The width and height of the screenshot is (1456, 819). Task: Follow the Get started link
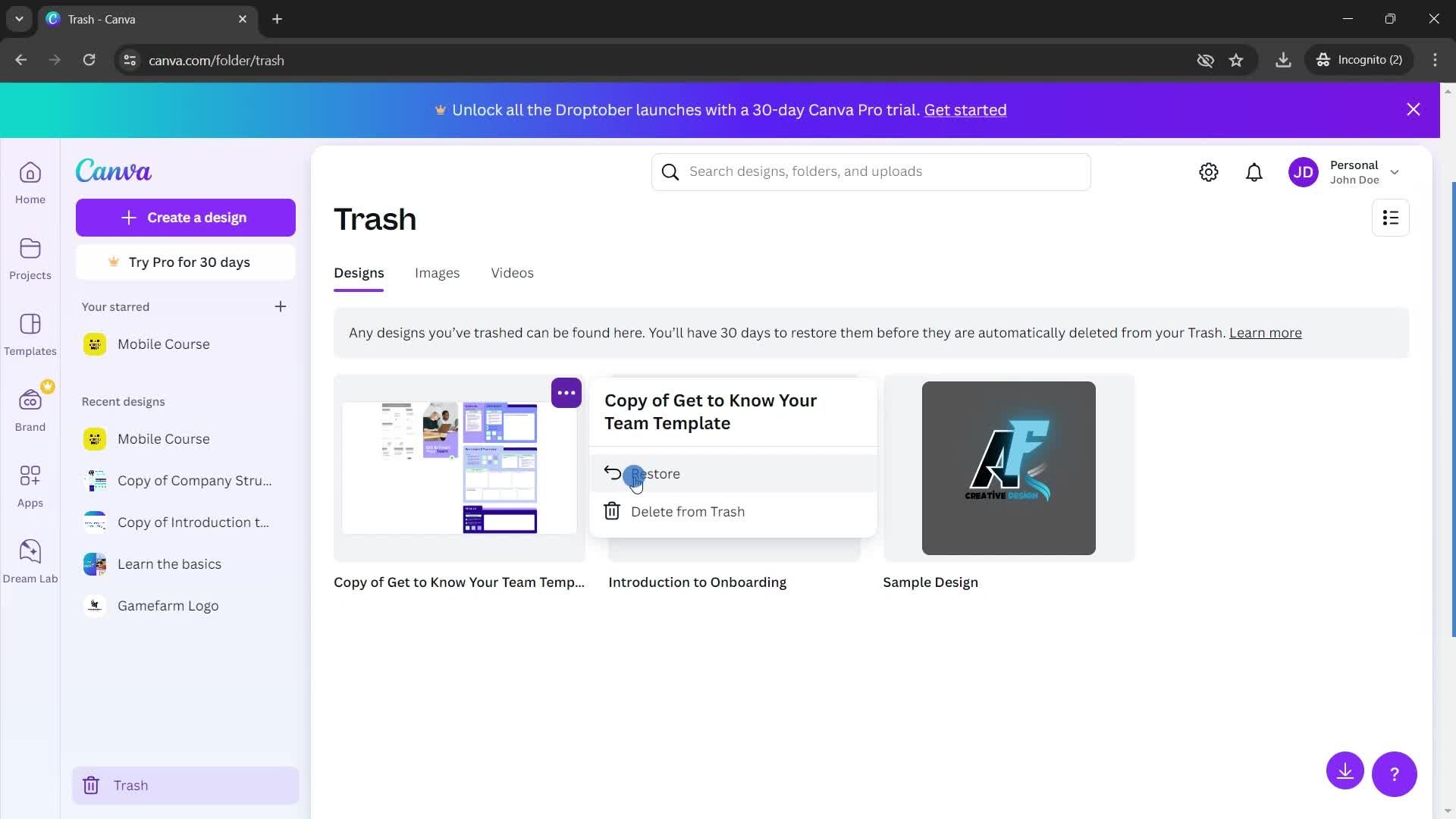tap(965, 110)
